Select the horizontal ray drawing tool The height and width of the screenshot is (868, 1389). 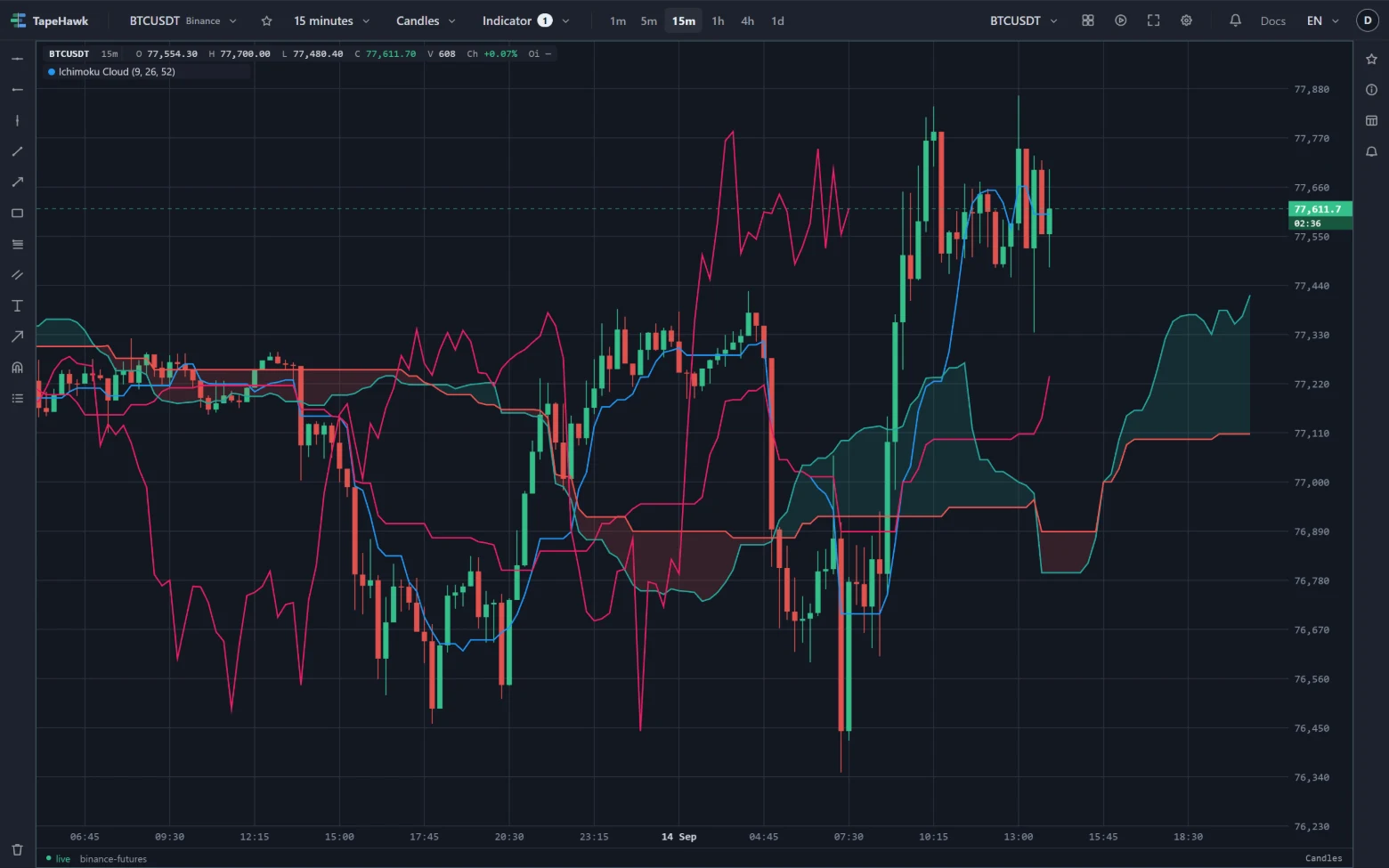tap(17, 90)
